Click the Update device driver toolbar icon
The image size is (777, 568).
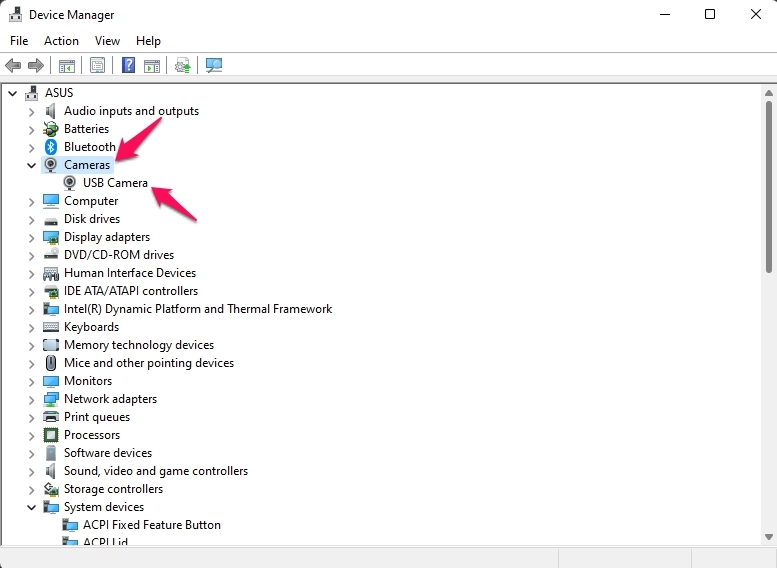[182, 66]
